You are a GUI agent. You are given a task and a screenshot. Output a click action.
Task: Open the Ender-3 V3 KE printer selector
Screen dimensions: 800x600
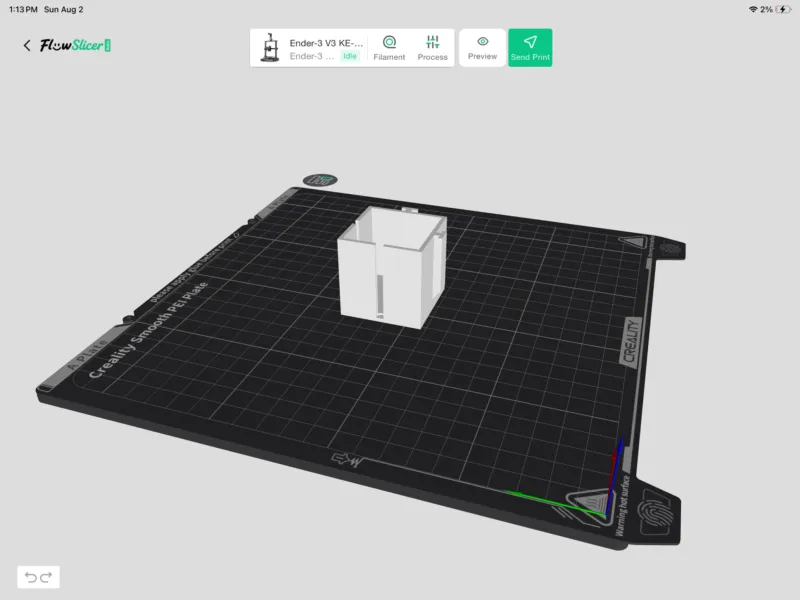309,48
